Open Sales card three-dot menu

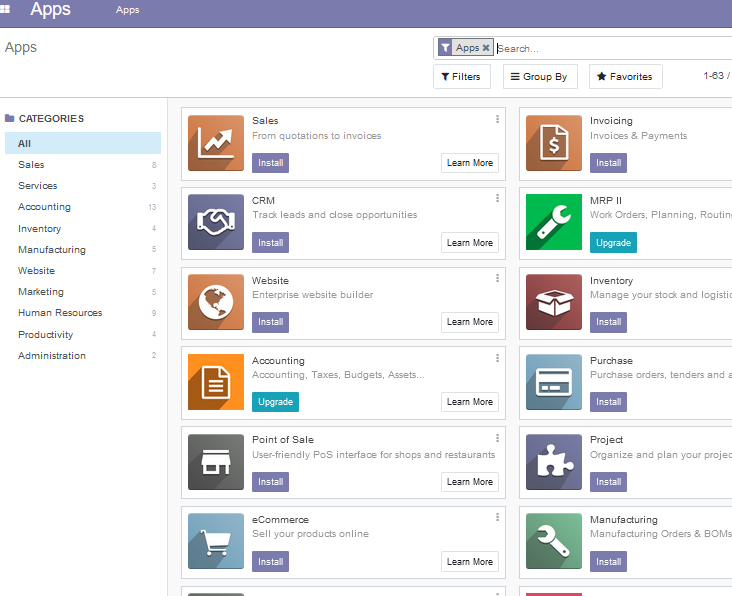[497, 119]
